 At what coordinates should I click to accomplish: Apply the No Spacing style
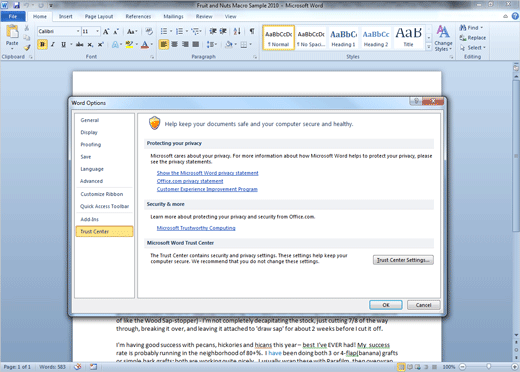(311, 38)
